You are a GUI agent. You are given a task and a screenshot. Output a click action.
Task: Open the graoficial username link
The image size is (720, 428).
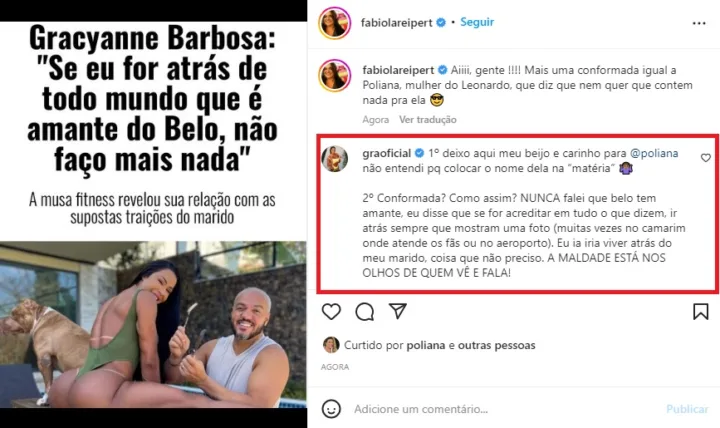(387, 153)
